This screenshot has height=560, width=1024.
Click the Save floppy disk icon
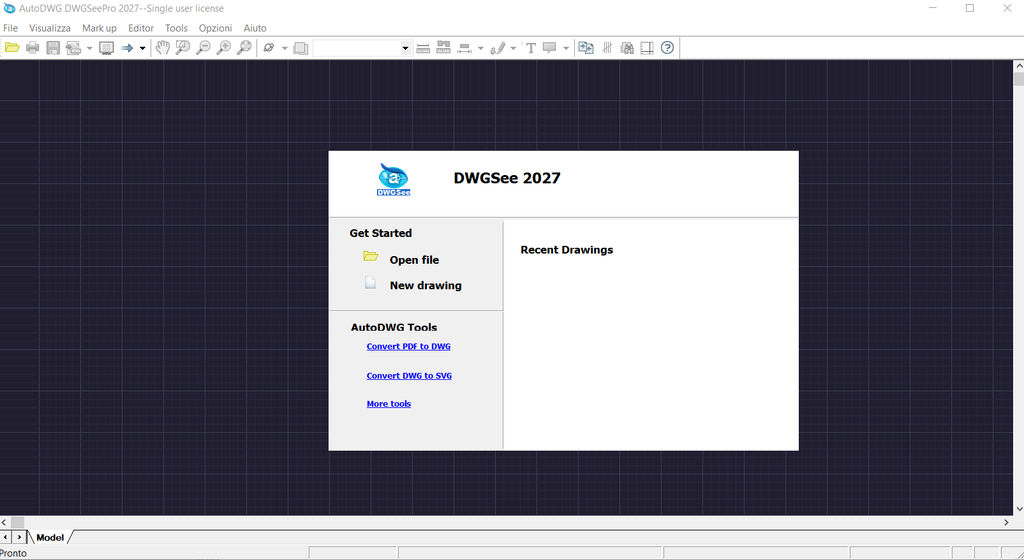click(x=53, y=48)
